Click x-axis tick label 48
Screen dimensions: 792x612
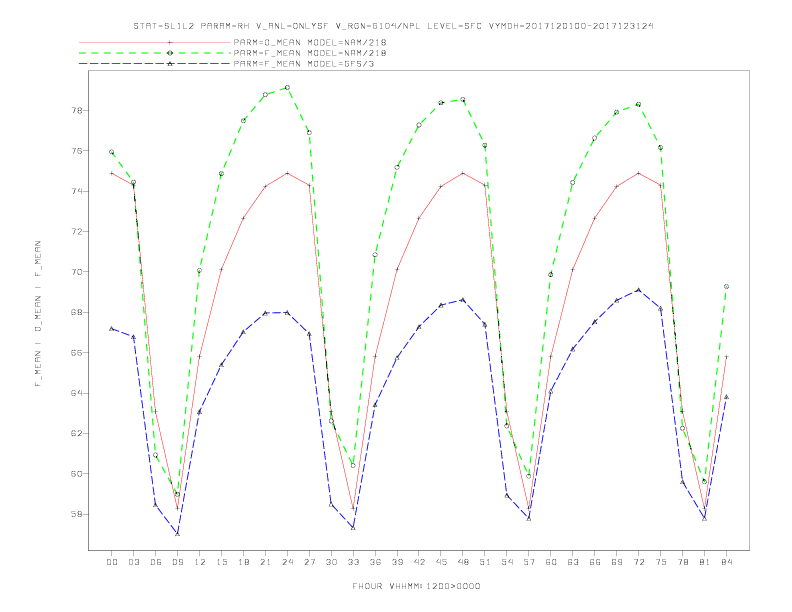click(x=463, y=562)
